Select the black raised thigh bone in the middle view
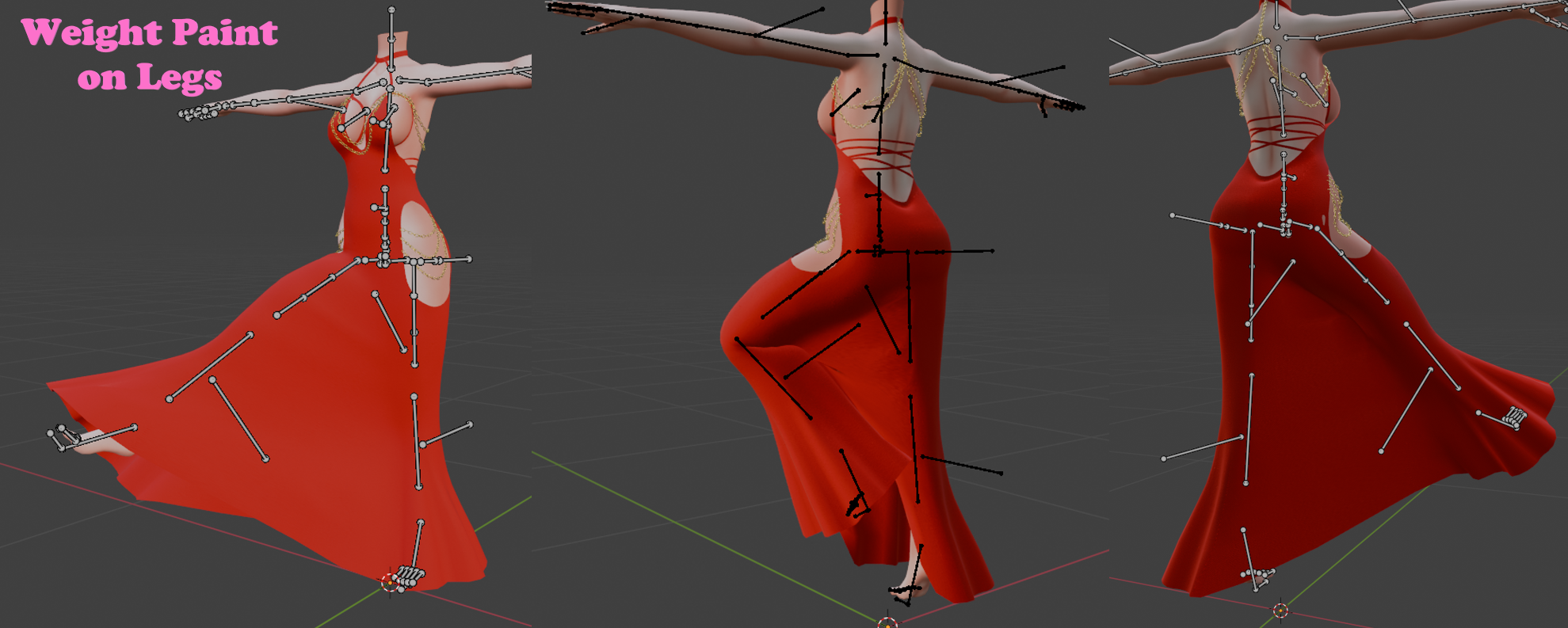 (x=807, y=285)
